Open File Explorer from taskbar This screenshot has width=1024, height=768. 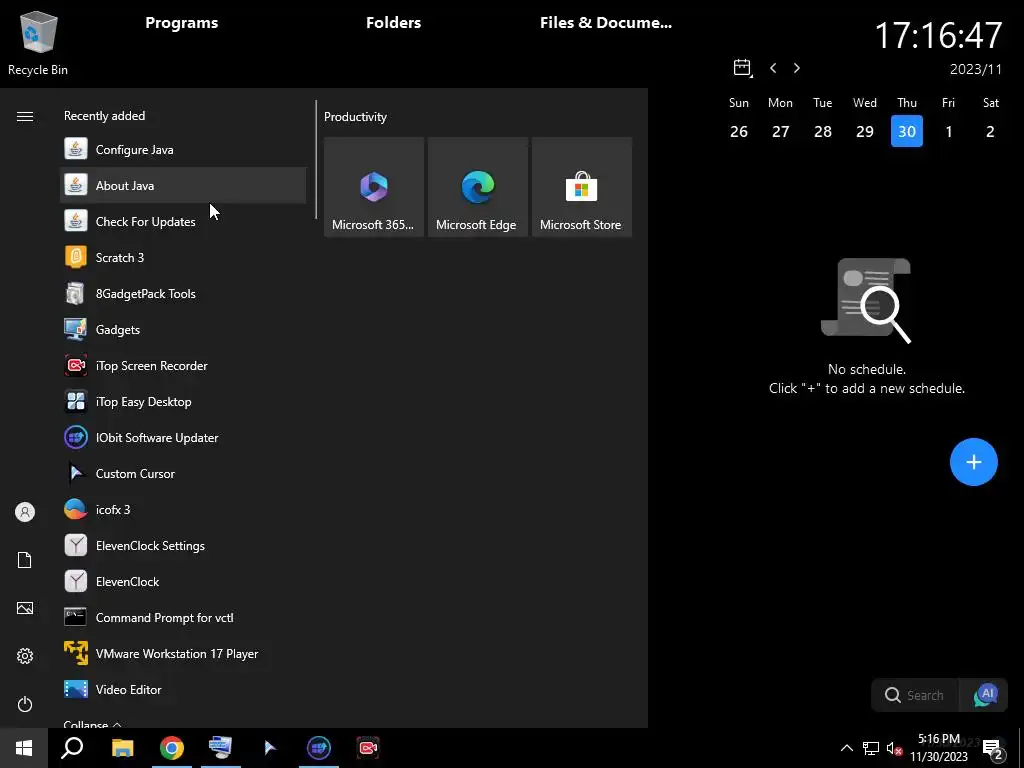tap(122, 748)
